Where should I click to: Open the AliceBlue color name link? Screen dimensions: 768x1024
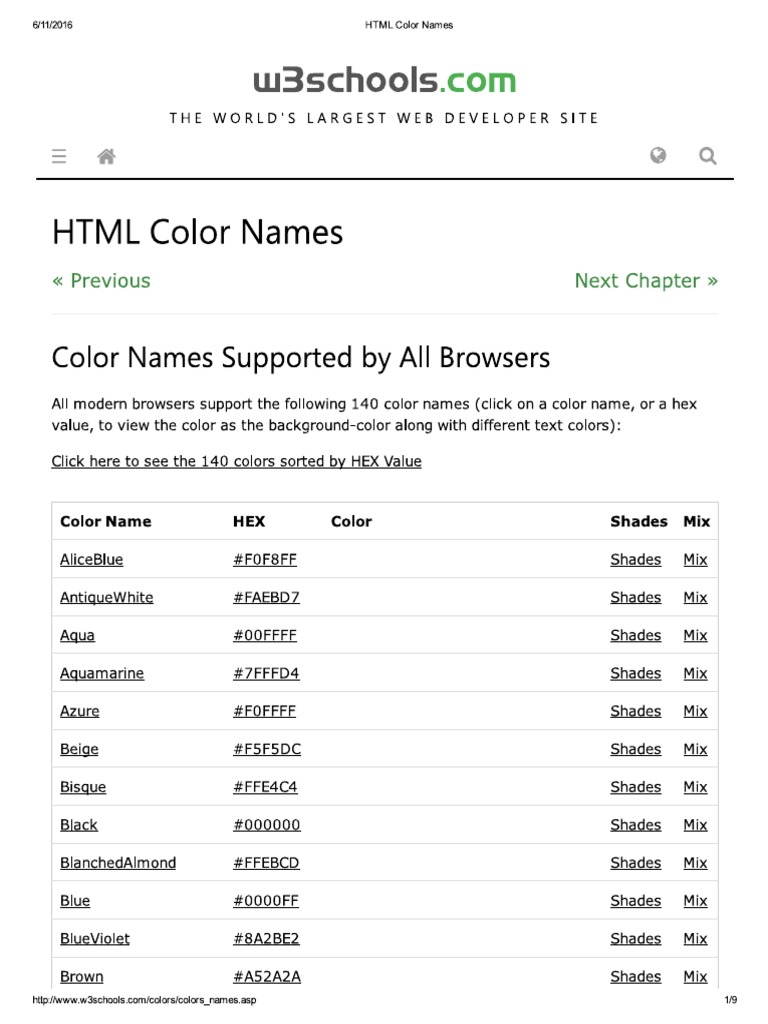92,560
